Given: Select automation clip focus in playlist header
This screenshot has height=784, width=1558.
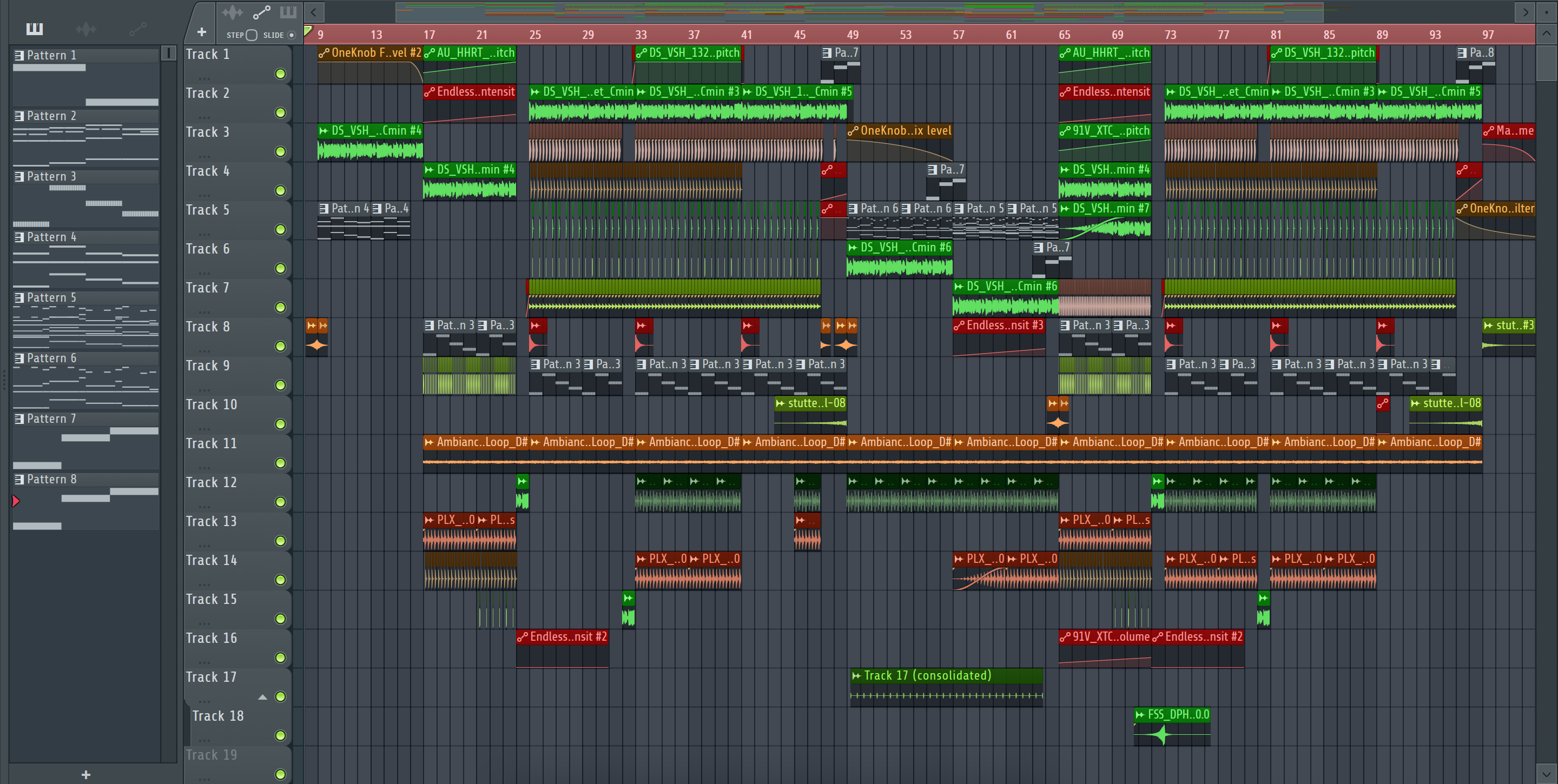Looking at the screenshot, I should coord(261,12).
